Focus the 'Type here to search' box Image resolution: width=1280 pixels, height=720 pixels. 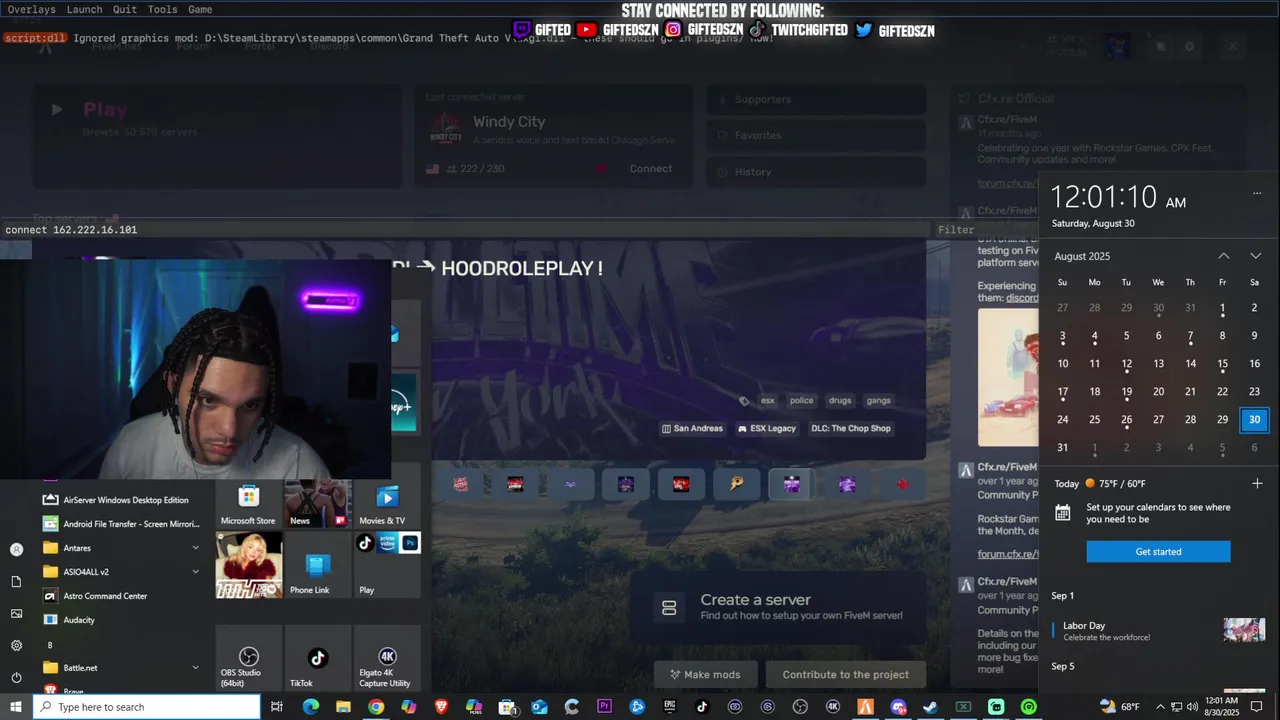pyautogui.click(x=147, y=707)
